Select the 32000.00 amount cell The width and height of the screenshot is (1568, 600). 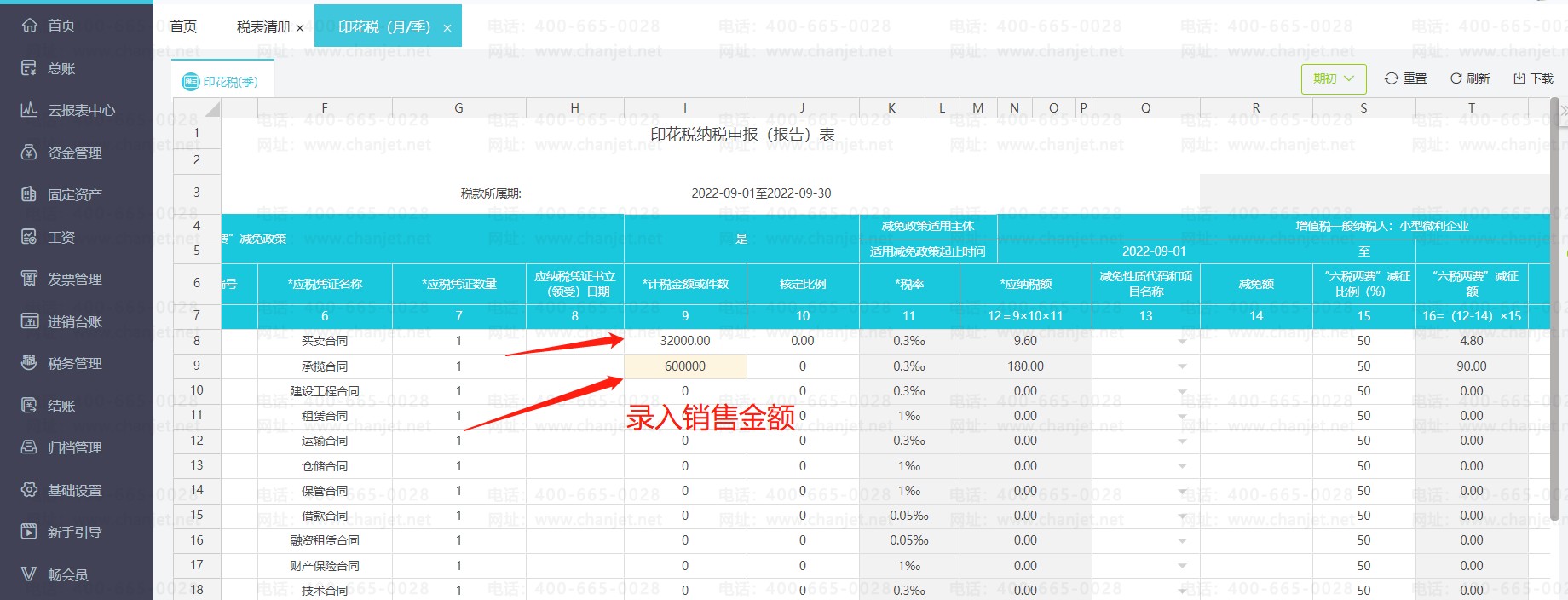[x=685, y=341]
